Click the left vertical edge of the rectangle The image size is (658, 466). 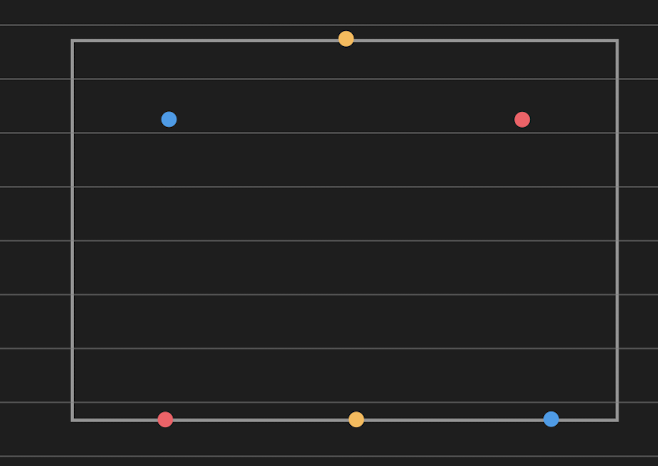click(x=73, y=230)
